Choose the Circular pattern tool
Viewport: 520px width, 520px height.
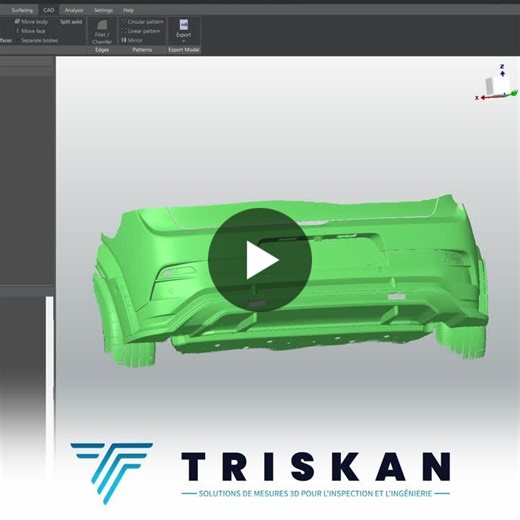tap(142, 22)
